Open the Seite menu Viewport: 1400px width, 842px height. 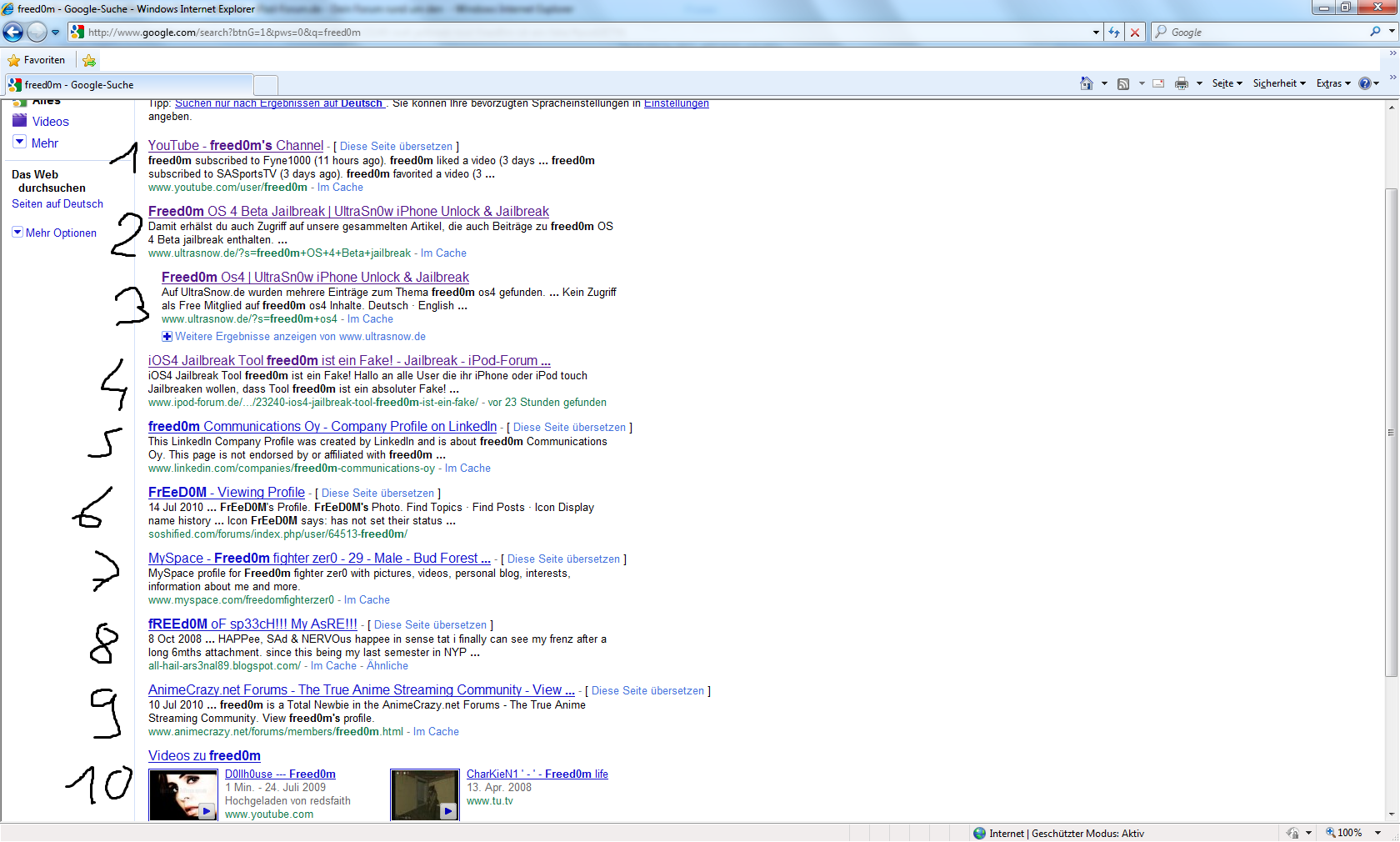coord(1227,83)
